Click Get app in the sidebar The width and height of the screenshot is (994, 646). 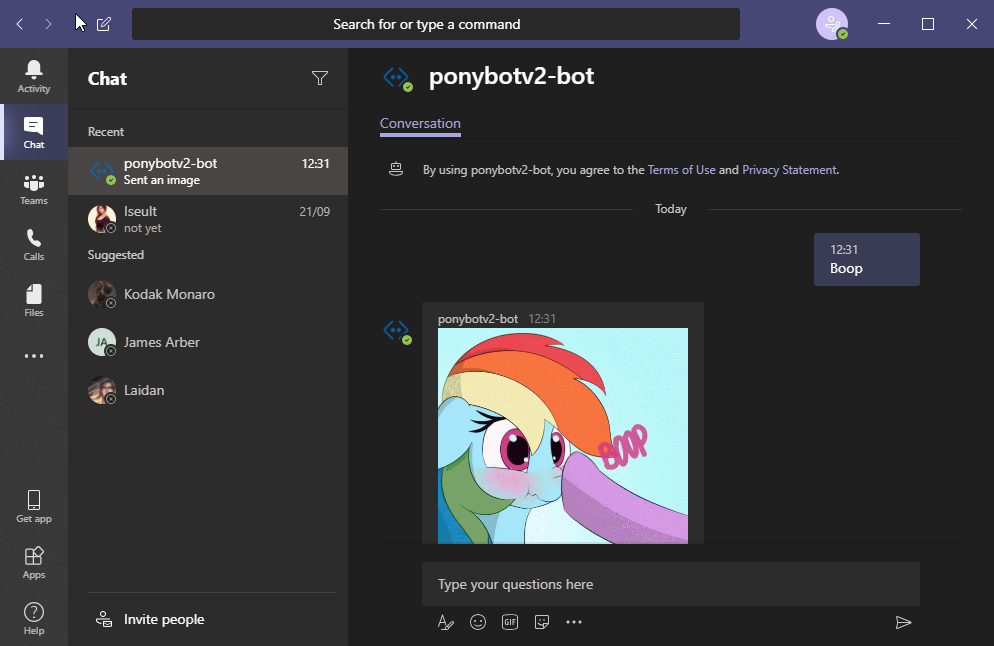(34, 506)
